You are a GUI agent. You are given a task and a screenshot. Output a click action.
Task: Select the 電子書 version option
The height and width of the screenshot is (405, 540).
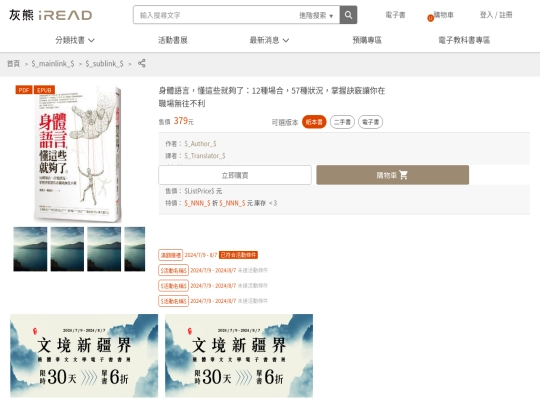click(x=371, y=122)
